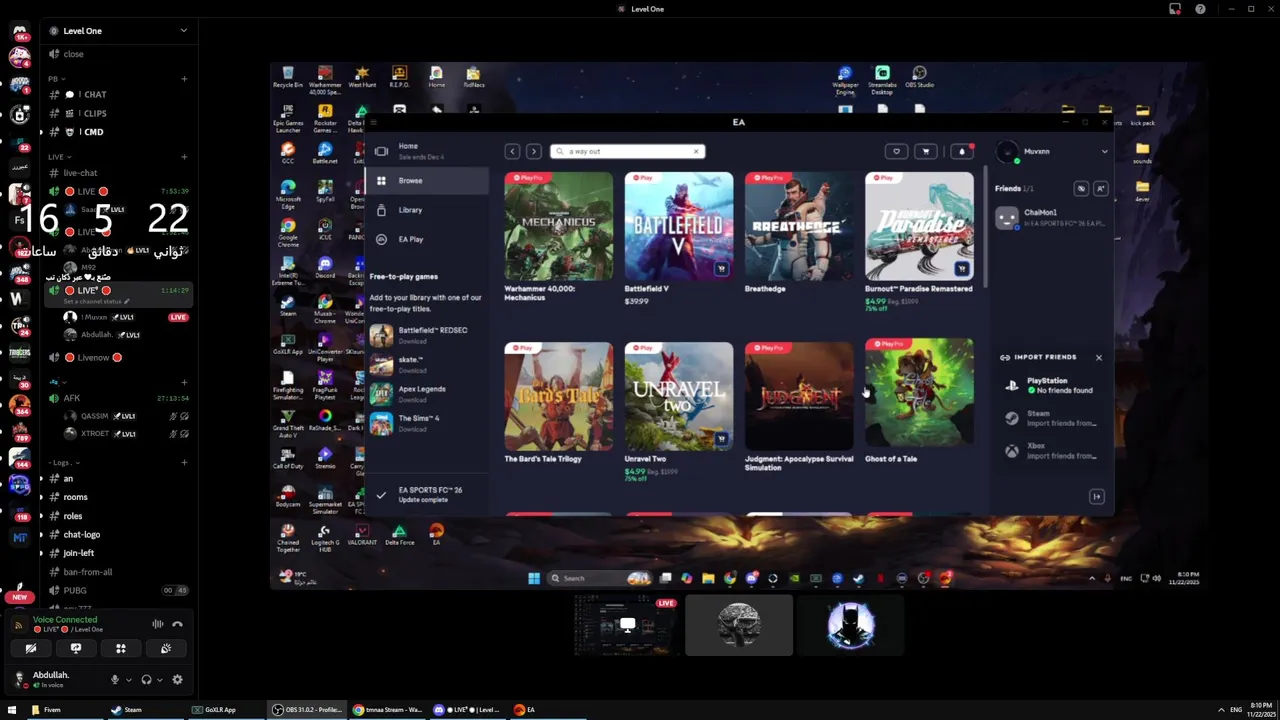Click The Sims 4 free-to-play entry

click(x=427, y=423)
